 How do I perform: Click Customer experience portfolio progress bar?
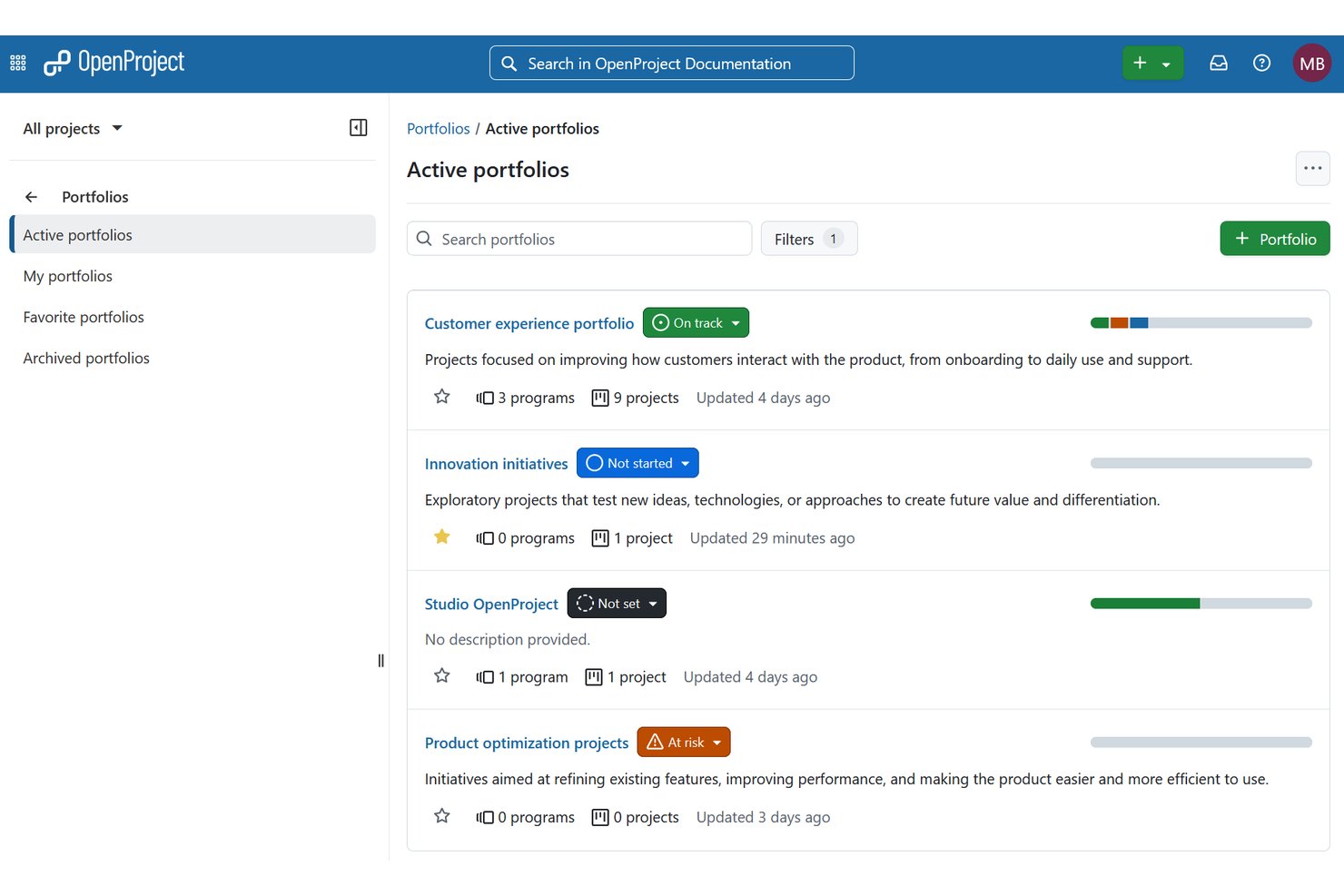tap(1201, 323)
